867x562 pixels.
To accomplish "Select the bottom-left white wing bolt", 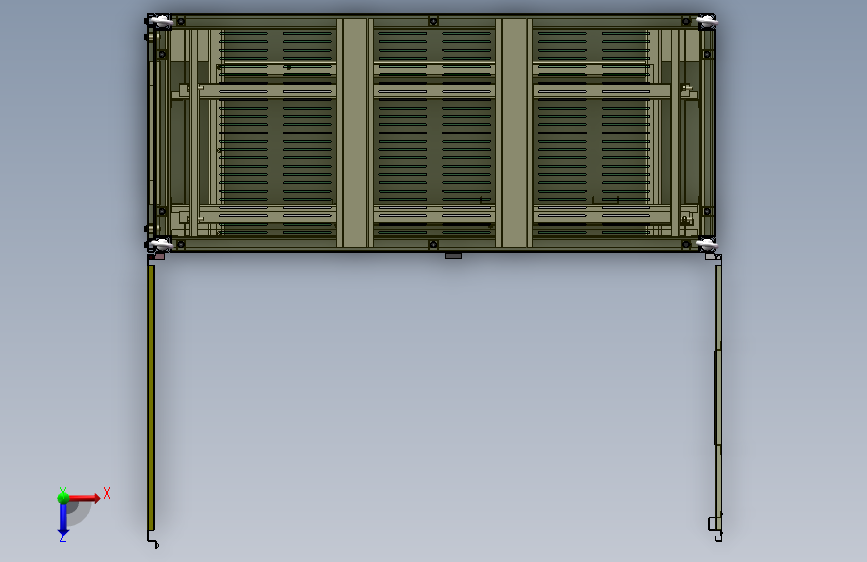I will (x=161, y=244).
